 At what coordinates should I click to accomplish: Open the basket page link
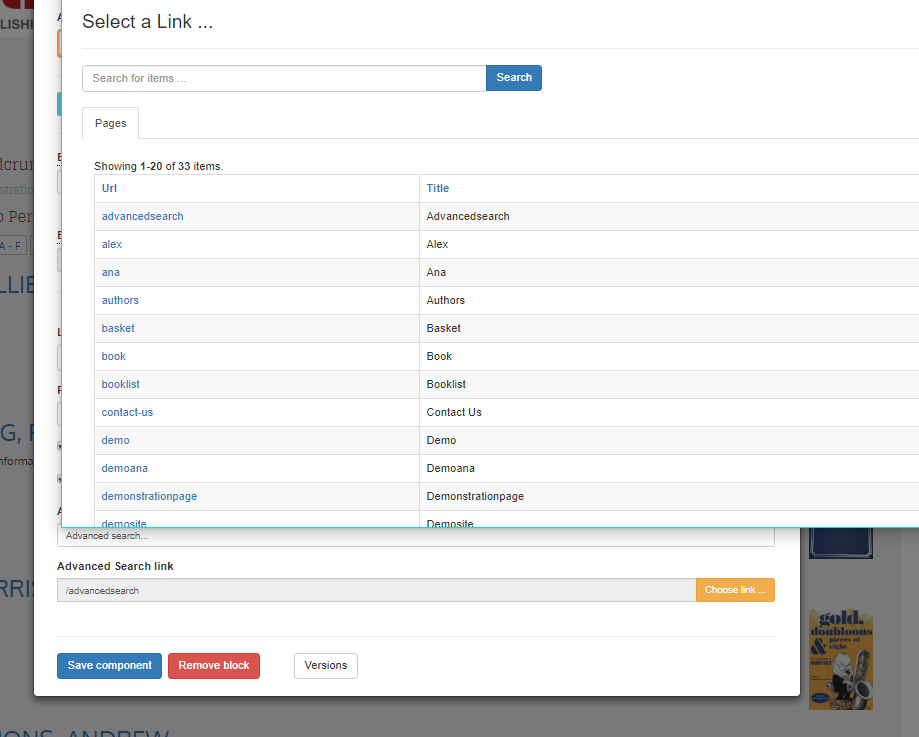click(118, 328)
